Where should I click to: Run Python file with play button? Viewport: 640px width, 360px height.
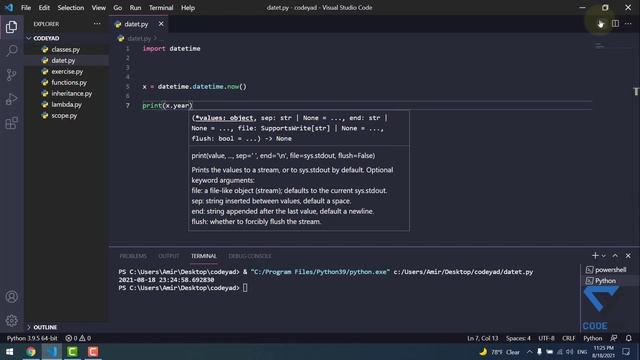(600, 24)
